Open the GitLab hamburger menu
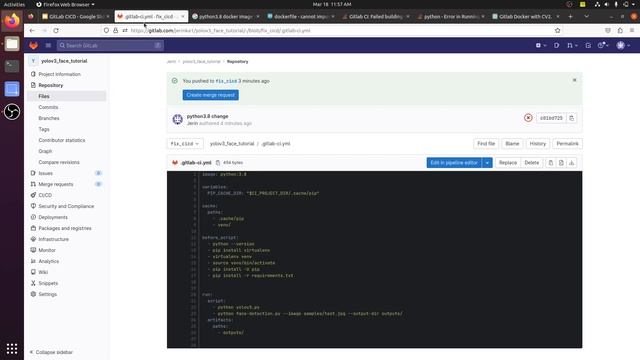Viewport: 640px width, 360px height. [48, 45]
